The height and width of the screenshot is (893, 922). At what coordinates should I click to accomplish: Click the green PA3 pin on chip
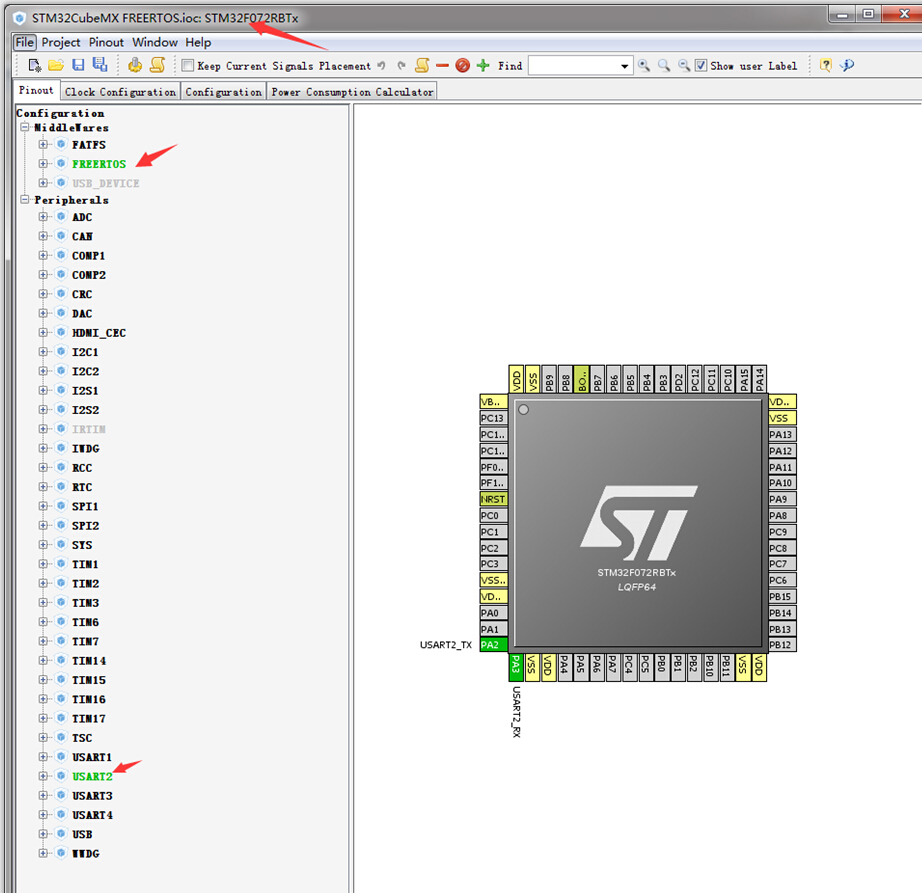pos(516,667)
